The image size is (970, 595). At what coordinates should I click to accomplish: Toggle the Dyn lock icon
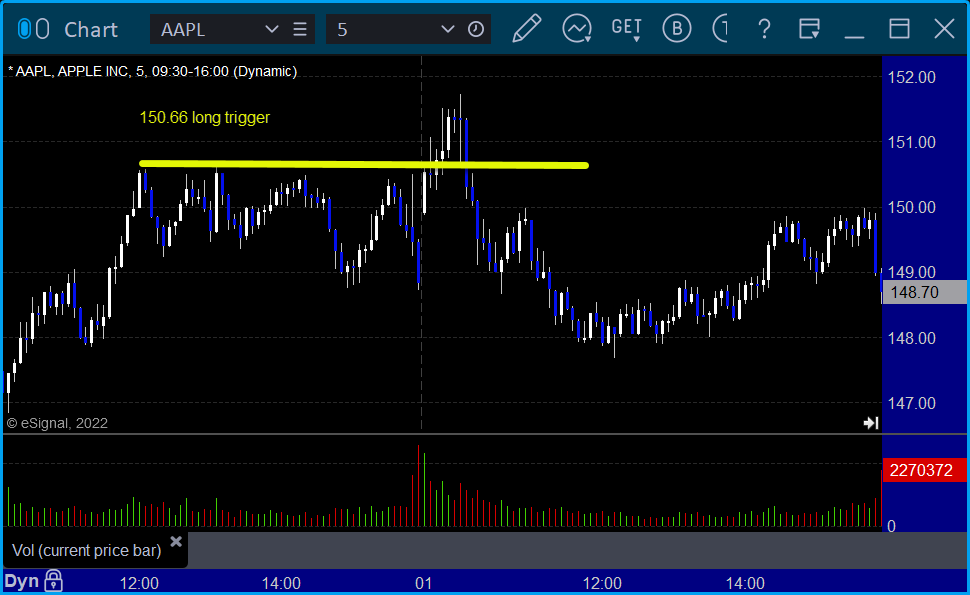point(53,581)
